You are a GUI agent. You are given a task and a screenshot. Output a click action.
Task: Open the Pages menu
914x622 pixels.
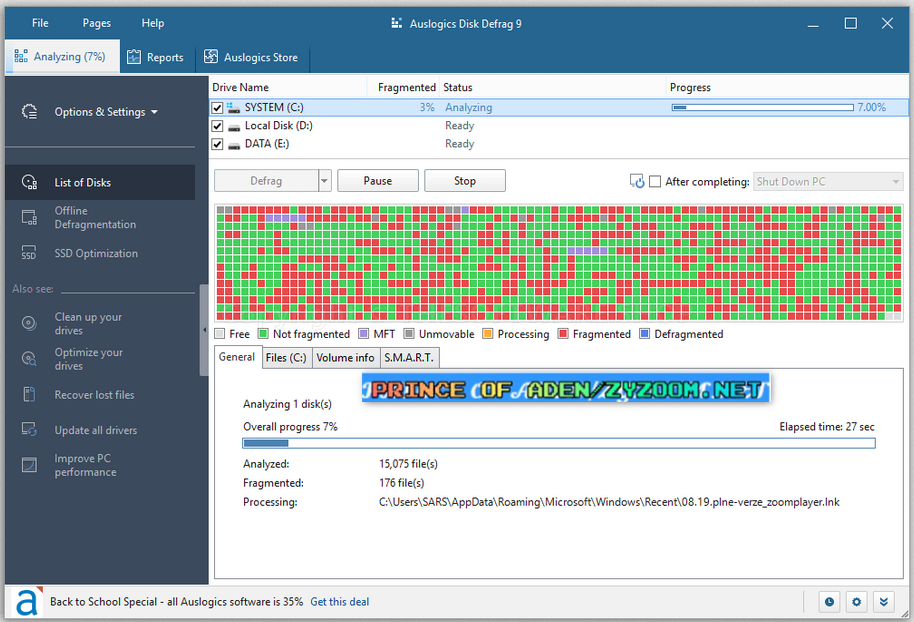(x=97, y=23)
